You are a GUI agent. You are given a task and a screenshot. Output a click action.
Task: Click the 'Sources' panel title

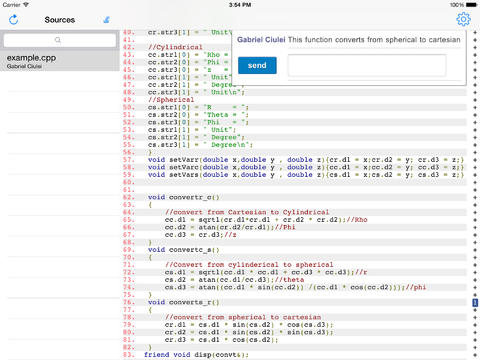tap(60, 20)
